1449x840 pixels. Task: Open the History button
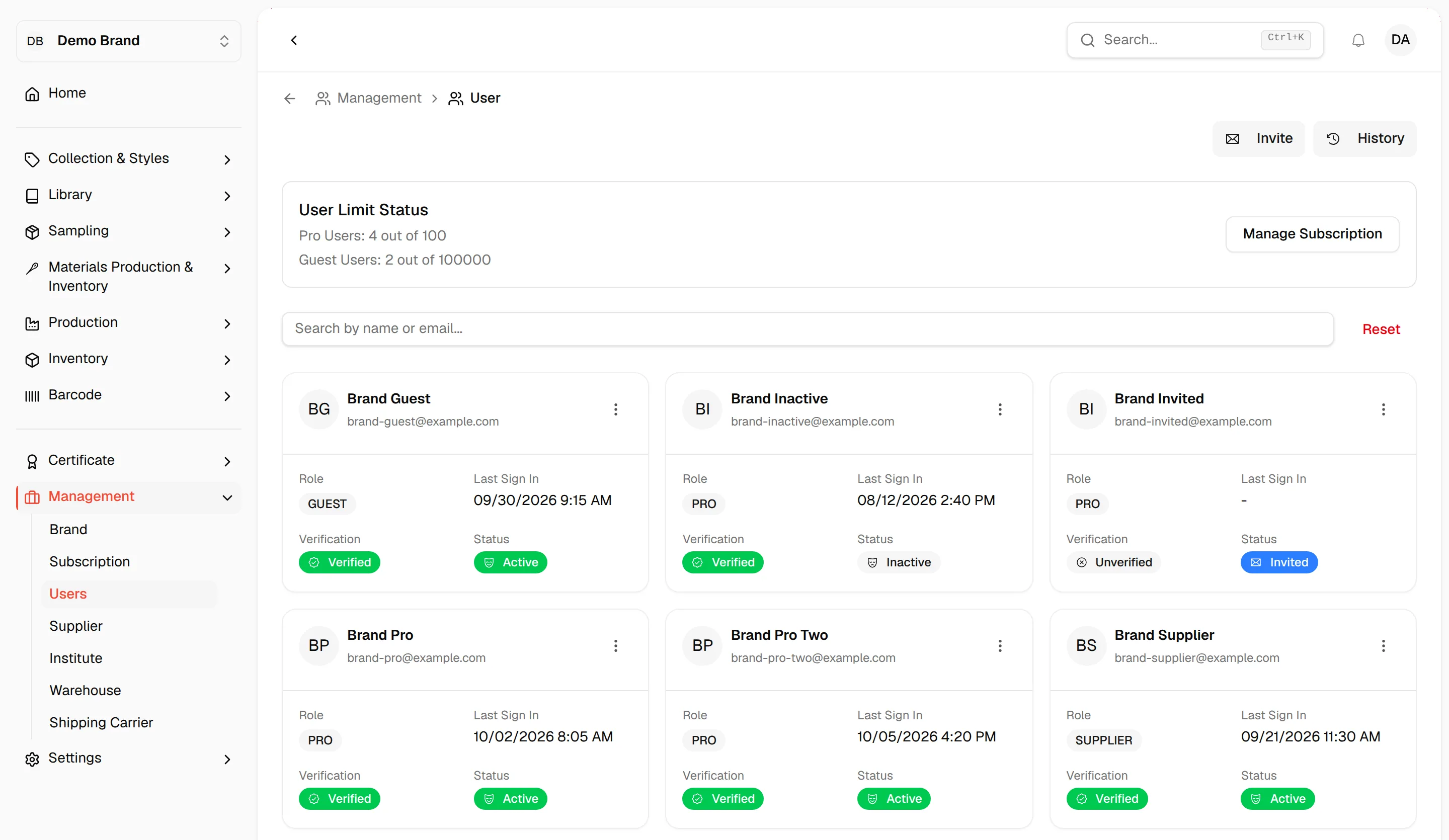click(x=1364, y=138)
